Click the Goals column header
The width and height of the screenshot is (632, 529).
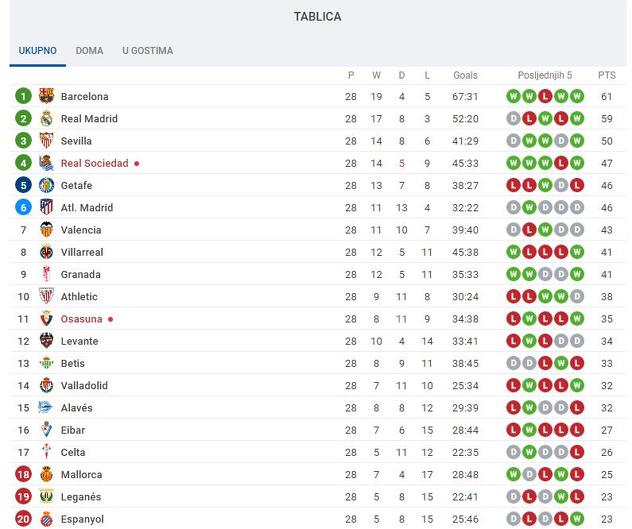tap(465, 75)
